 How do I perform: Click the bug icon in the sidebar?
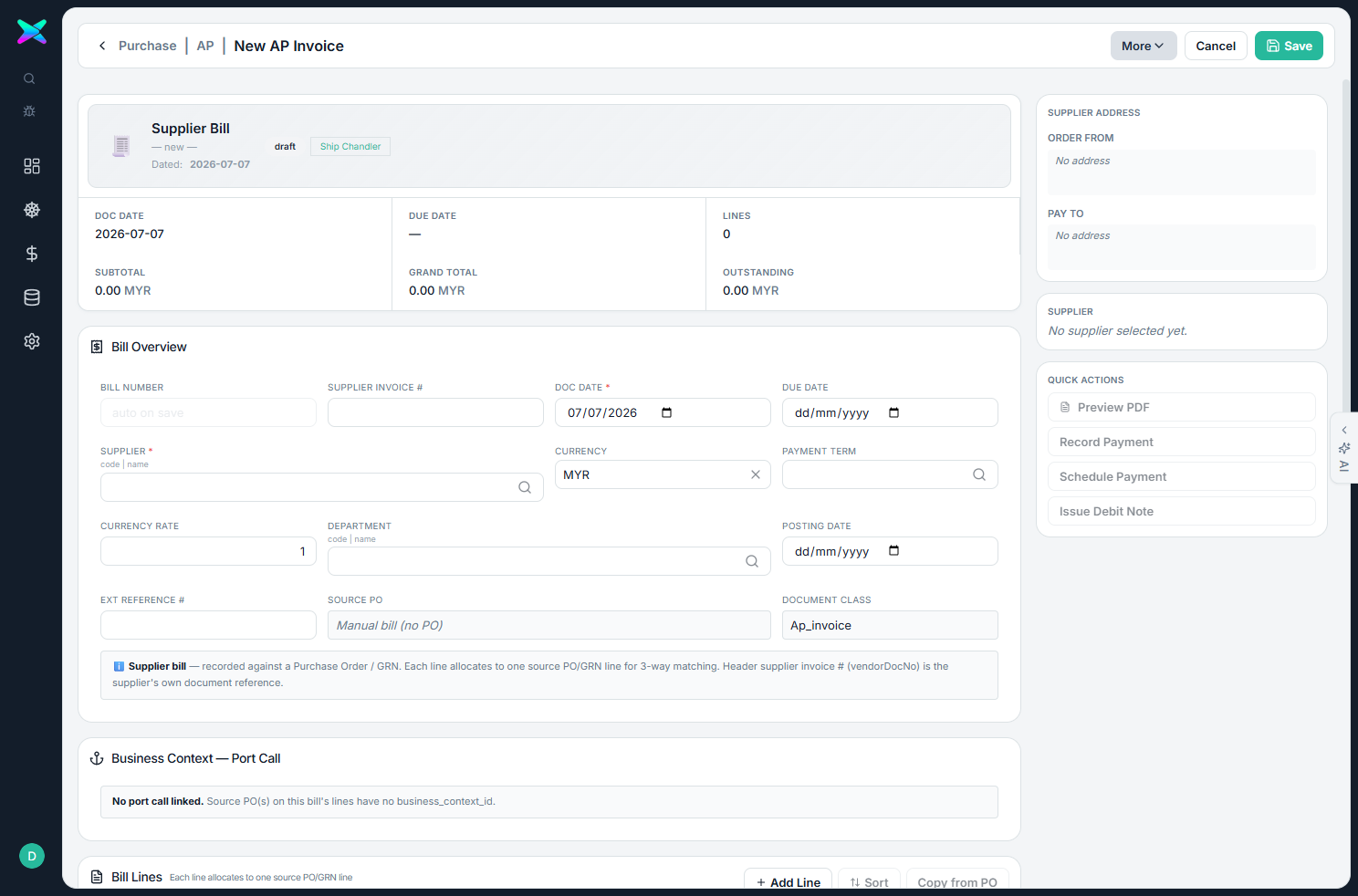[x=29, y=111]
